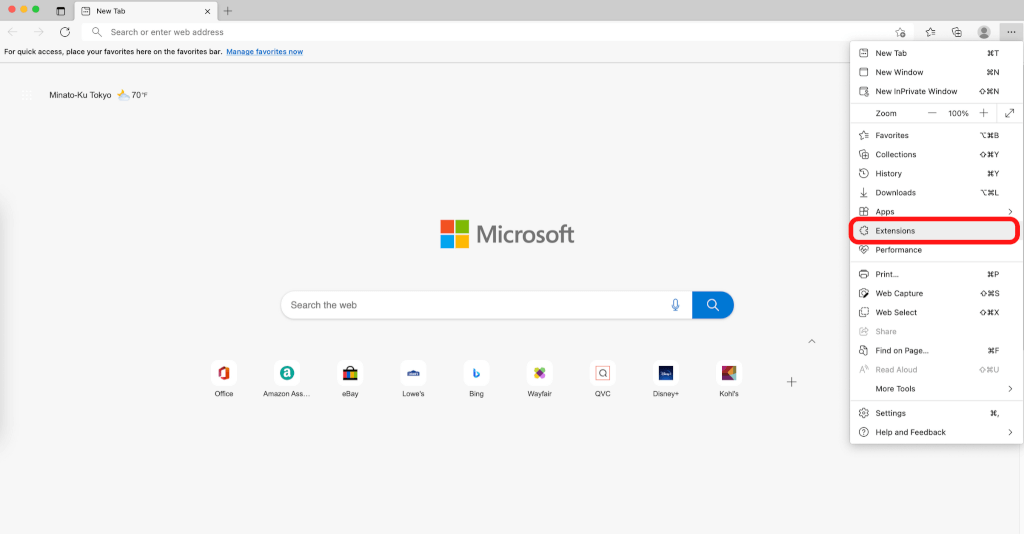Open the Performance menu entry
The height and width of the screenshot is (534, 1024).
936,250
